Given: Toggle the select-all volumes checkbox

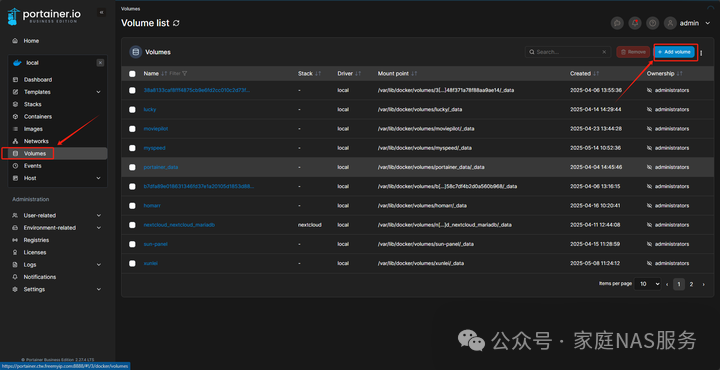Looking at the screenshot, I should click(x=132, y=73).
